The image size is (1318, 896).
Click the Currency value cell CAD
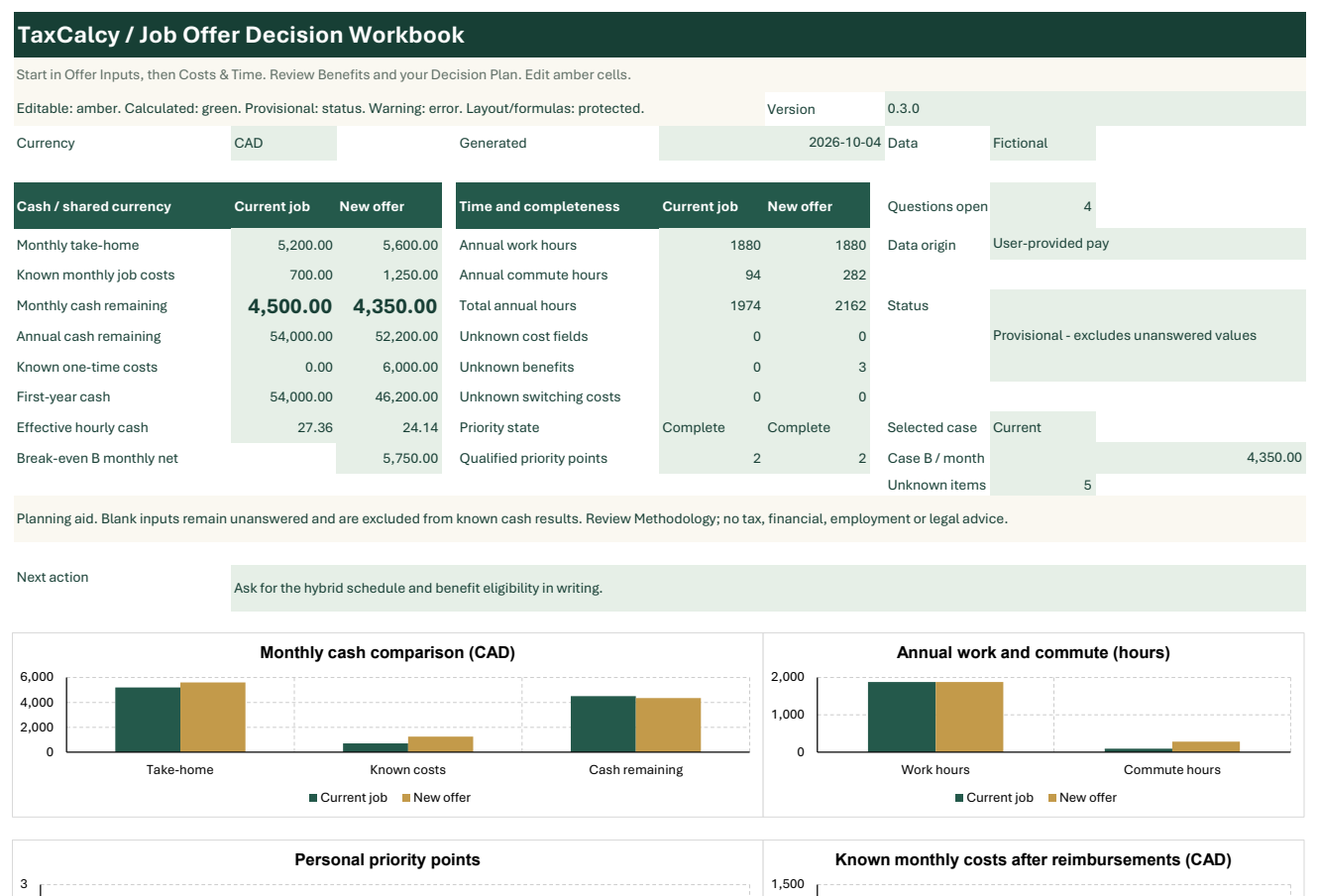pos(283,143)
